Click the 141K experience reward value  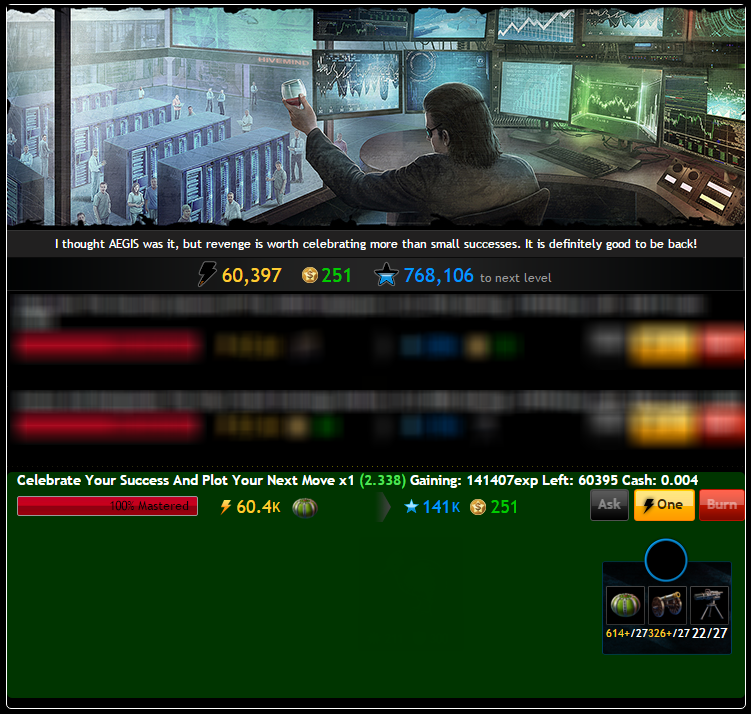[x=441, y=507]
